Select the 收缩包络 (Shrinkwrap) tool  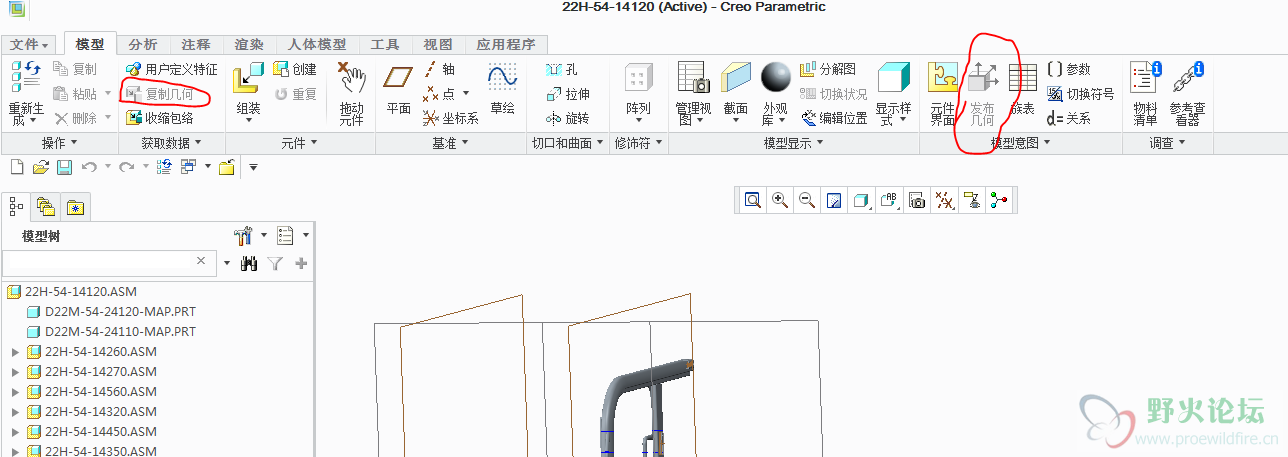click(x=160, y=118)
